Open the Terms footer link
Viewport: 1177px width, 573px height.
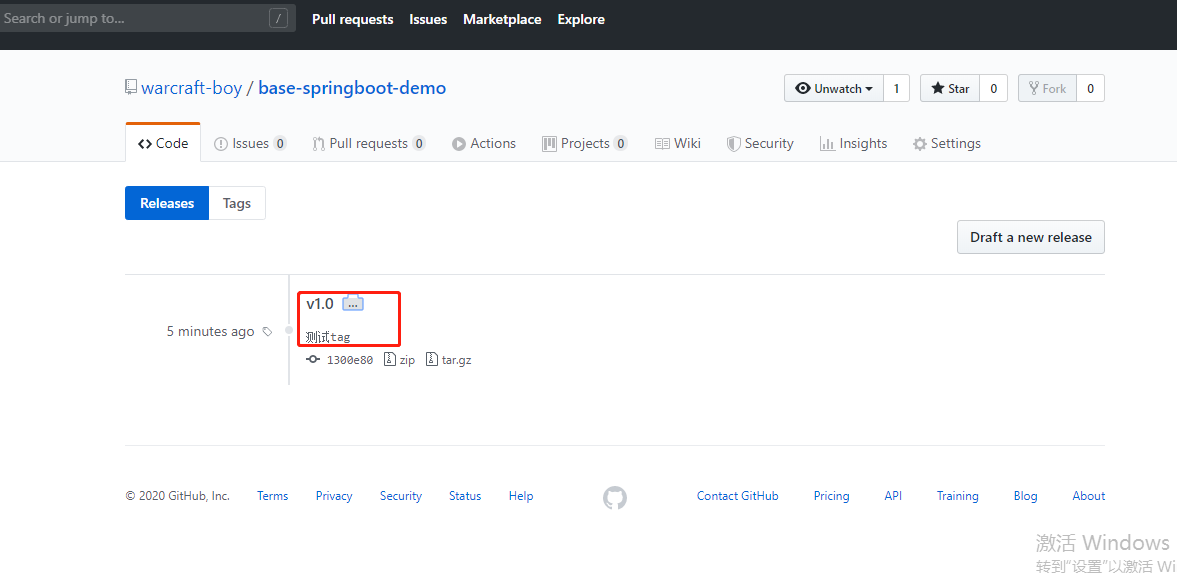click(272, 496)
